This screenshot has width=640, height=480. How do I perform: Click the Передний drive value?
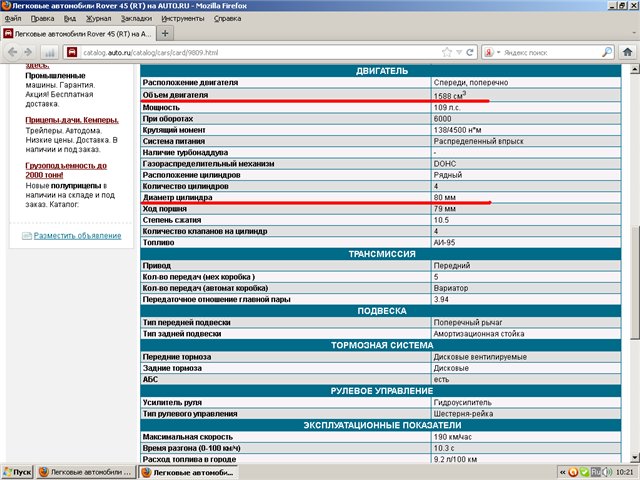pyautogui.click(x=451, y=265)
